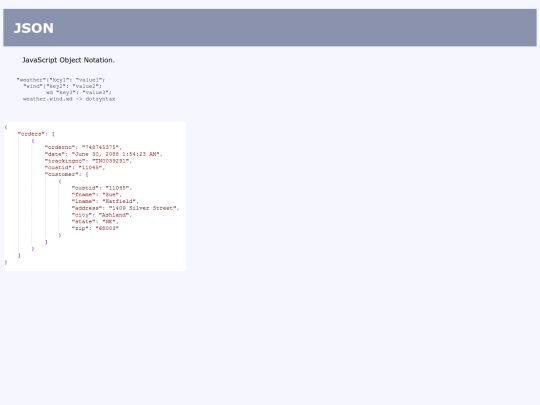The image size is (540, 405).
Task: Click the "date": "June 30..." line
Action: pyautogui.click(x=103, y=154)
